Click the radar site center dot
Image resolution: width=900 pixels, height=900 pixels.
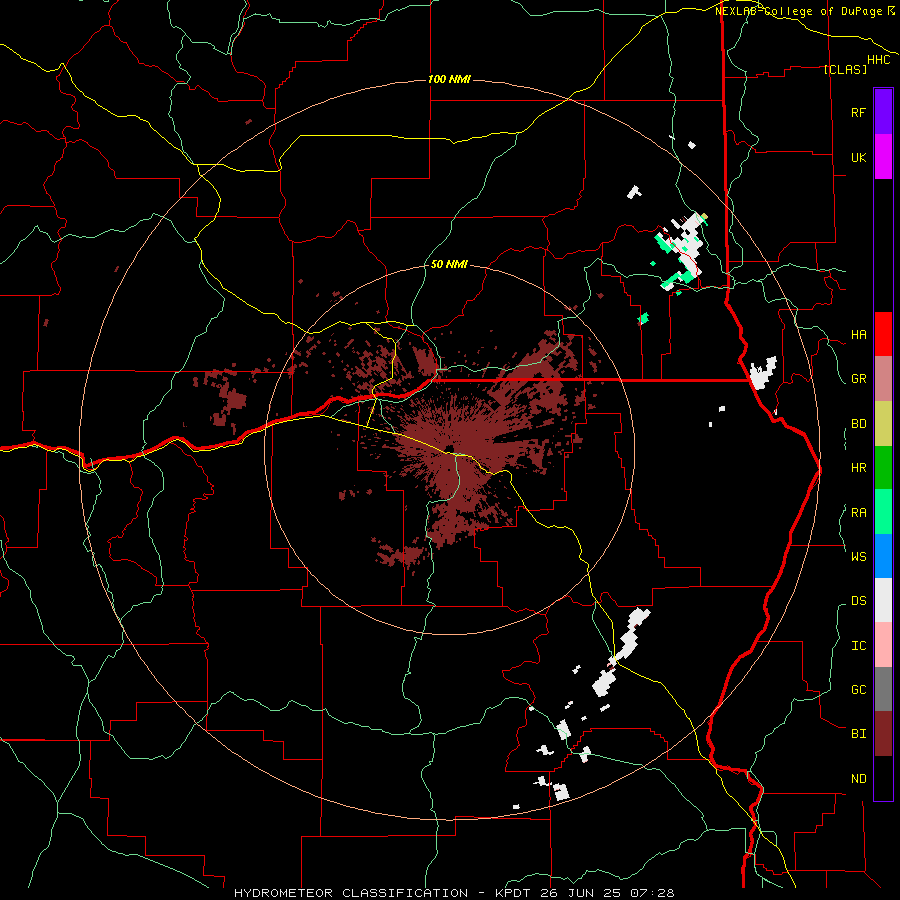point(449,449)
